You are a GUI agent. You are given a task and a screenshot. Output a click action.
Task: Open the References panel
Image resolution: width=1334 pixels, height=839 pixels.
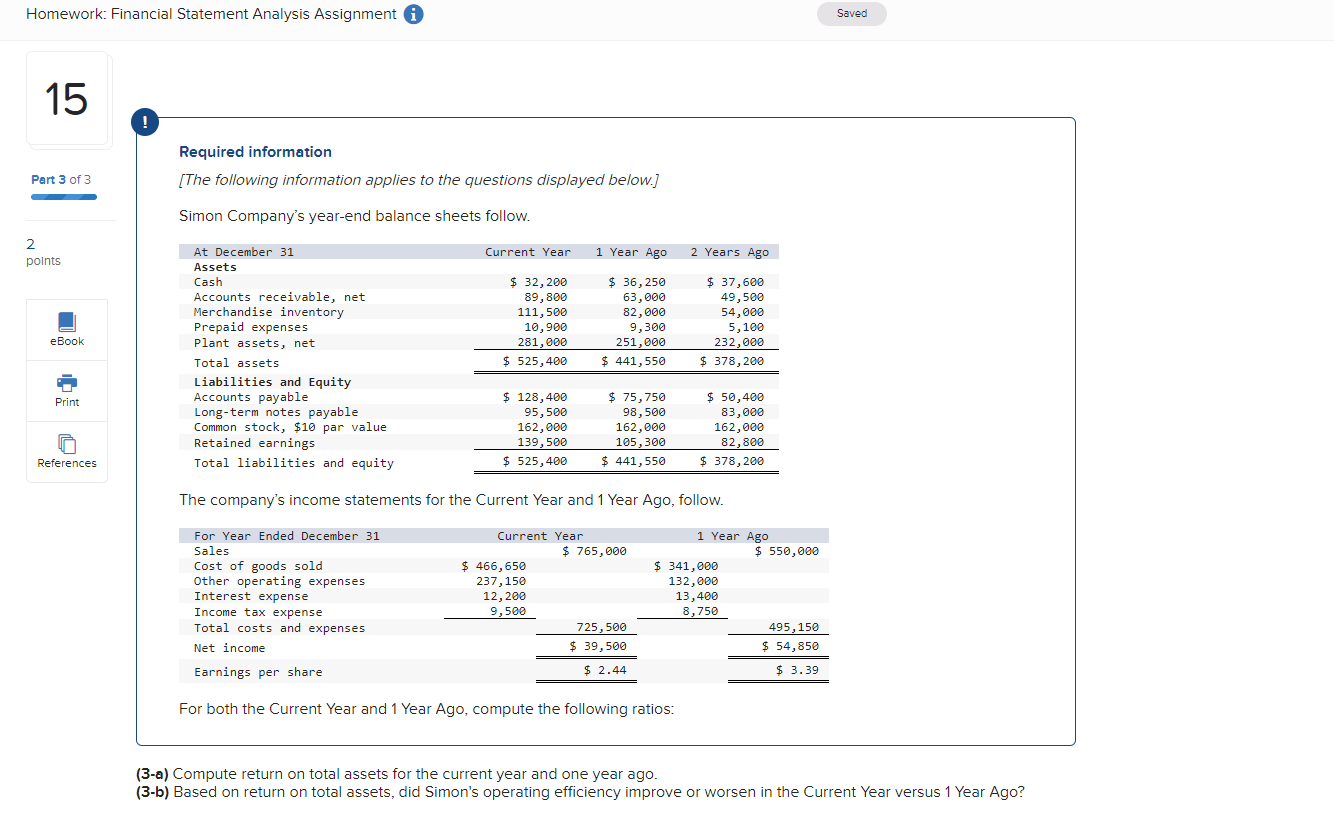(66, 451)
